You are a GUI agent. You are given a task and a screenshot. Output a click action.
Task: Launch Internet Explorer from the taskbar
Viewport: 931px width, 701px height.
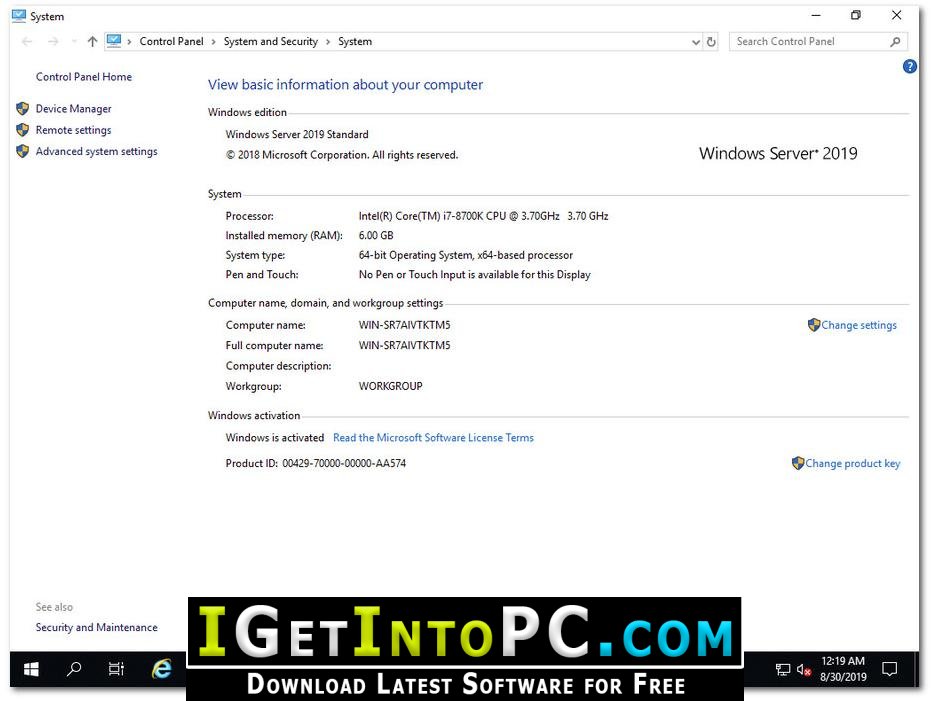coord(162,669)
